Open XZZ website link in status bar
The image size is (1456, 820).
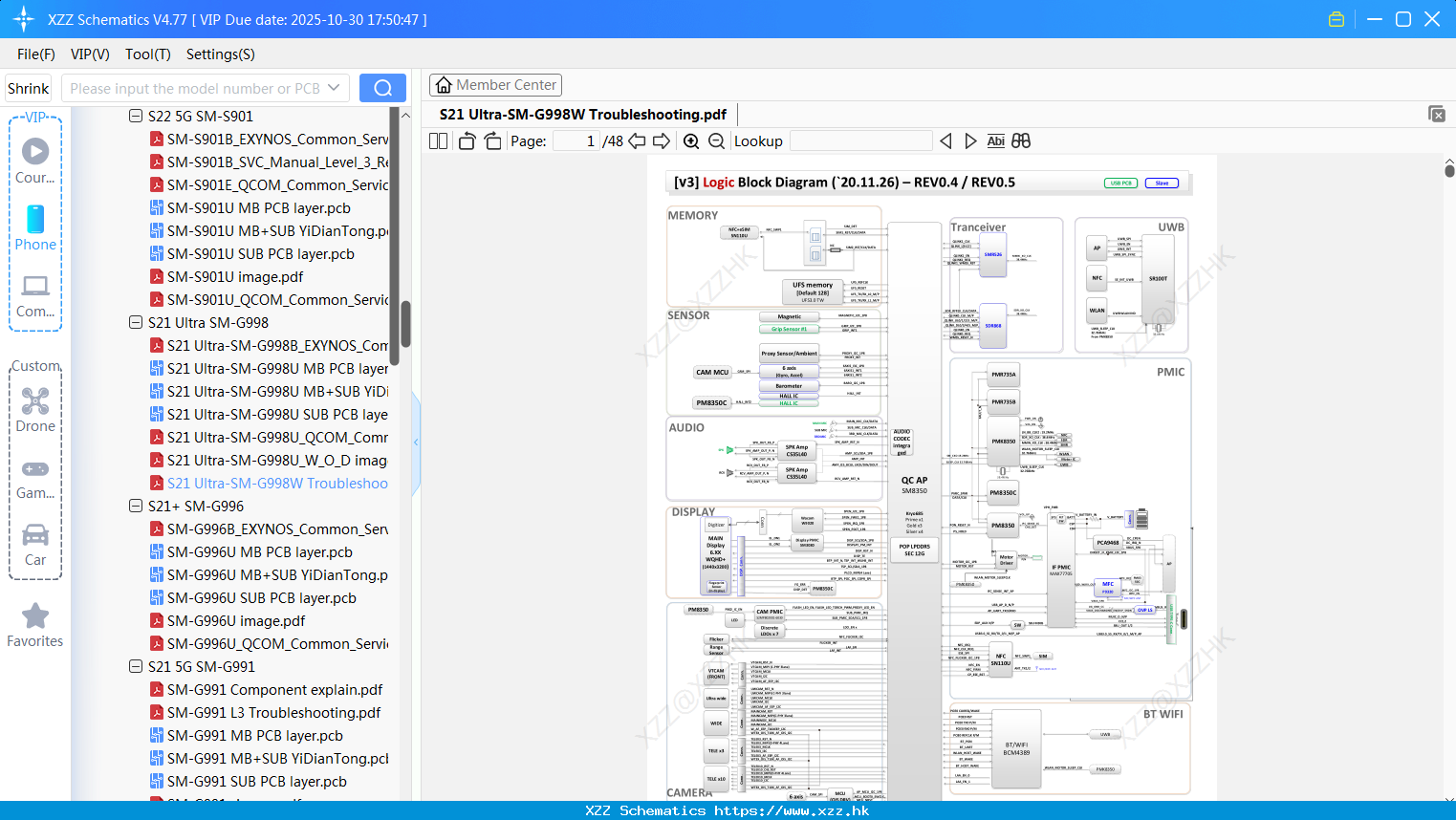792,810
